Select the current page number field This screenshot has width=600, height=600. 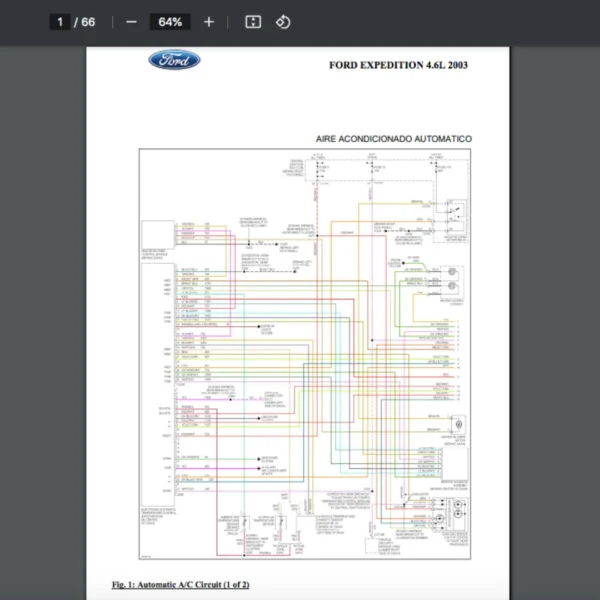click(x=60, y=22)
